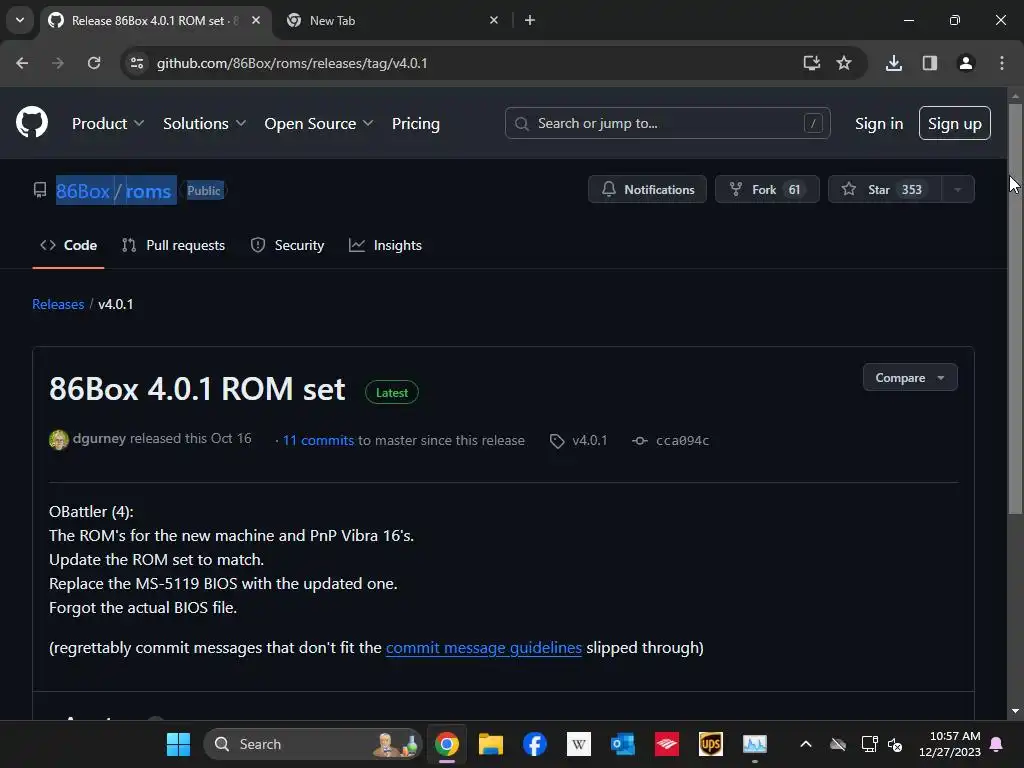Open the roms repository link
Image resolution: width=1024 pixels, height=768 pixels.
(148, 191)
